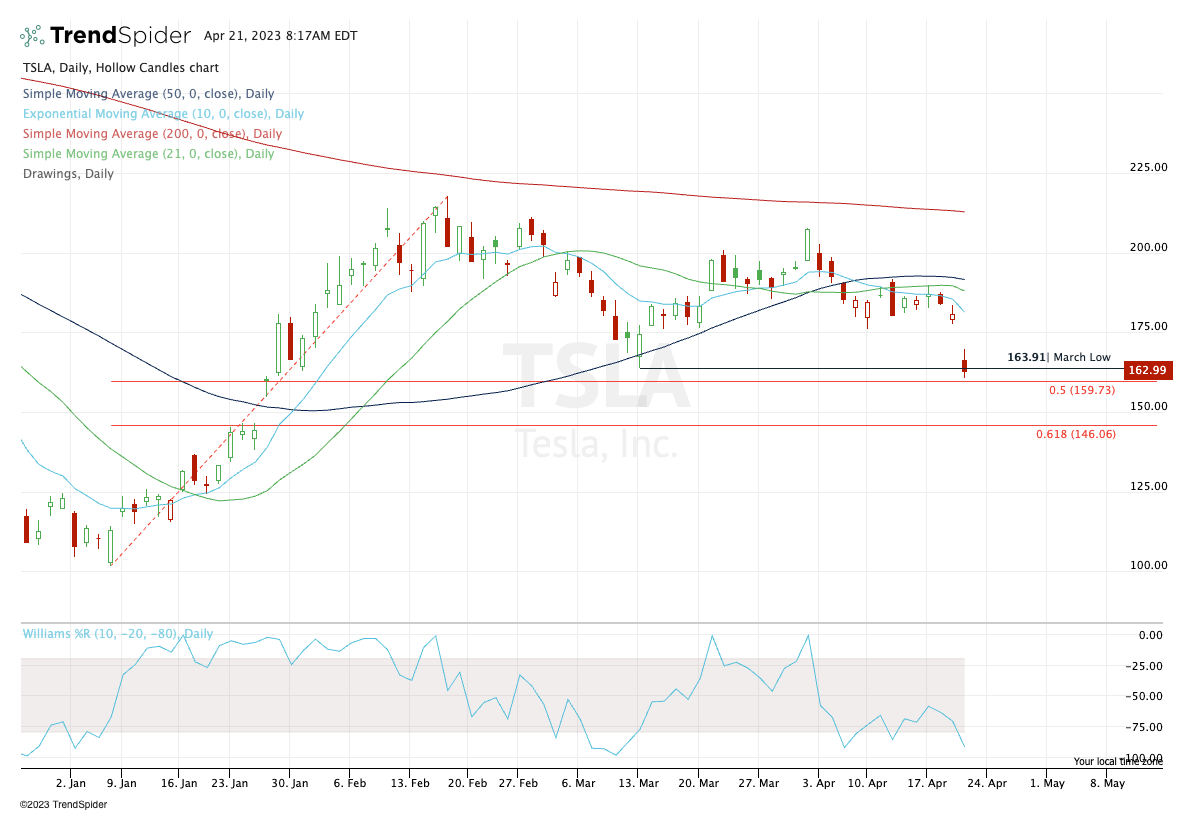The image size is (1193, 814).
Task: Click the 10. Apr date label
Action: [x=867, y=784]
